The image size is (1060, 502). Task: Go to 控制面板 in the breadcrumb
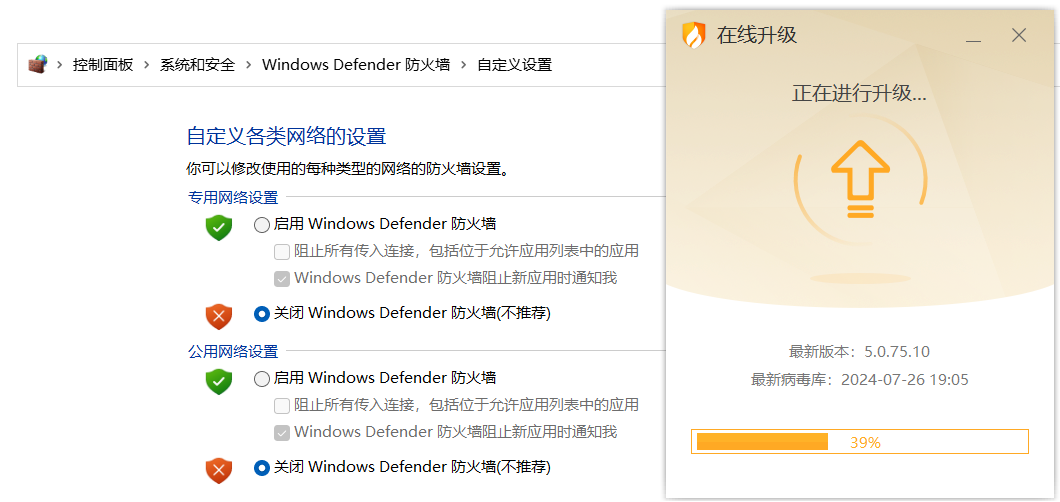tap(103, 65)
